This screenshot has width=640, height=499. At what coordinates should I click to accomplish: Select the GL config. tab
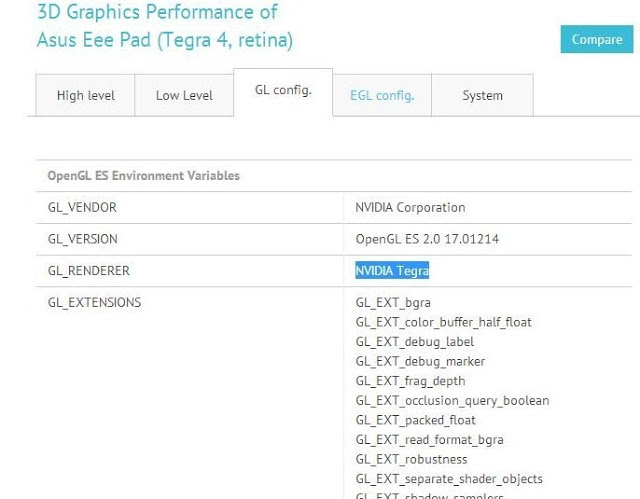pyautogui.click(x=283, y=92)
